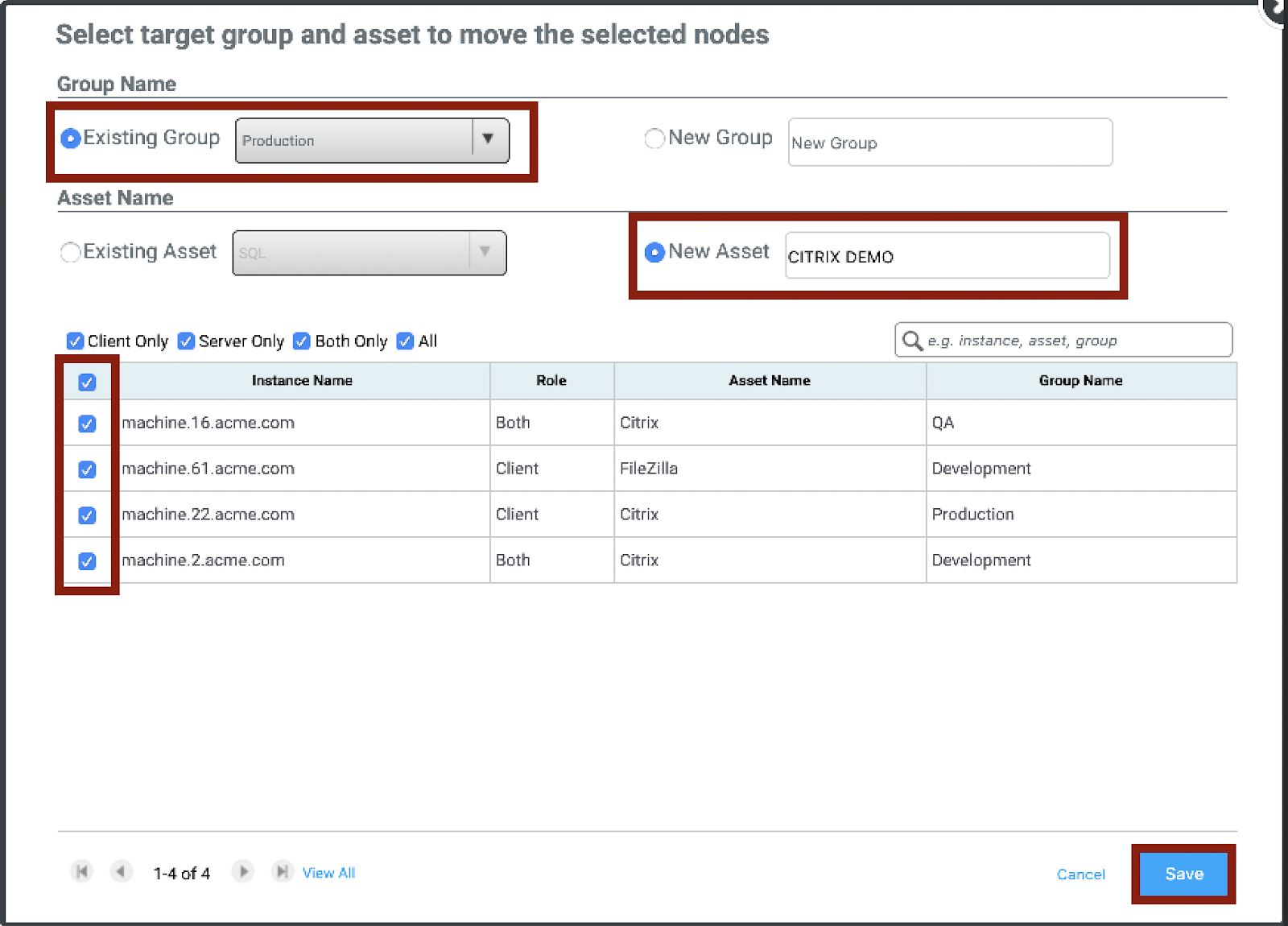Toggle the select-all header checkbox
The height and width of the screenshot is (926, 1288).
pos(87,382)
